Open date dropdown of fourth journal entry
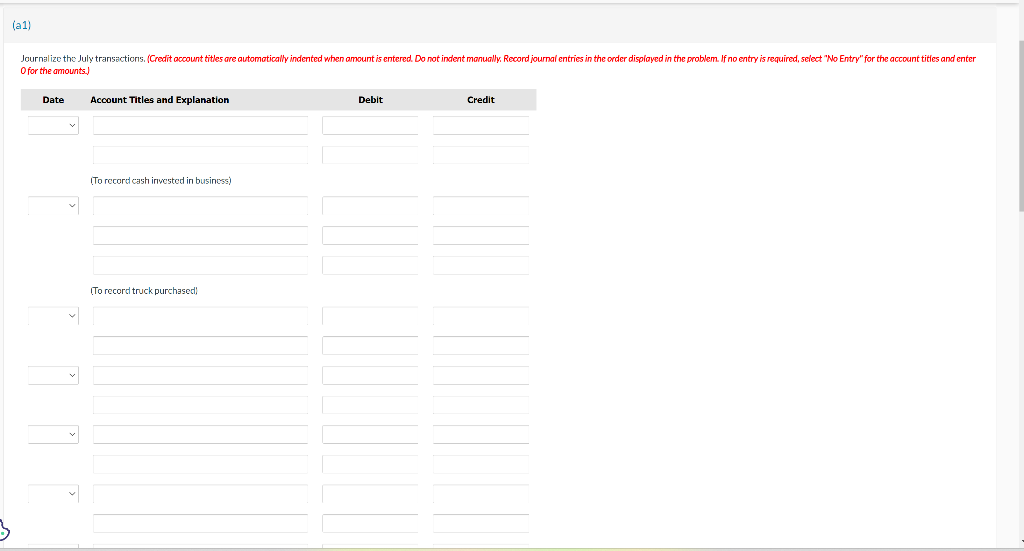This screenshot has width=1024, height=551. (x=53, y=375)
